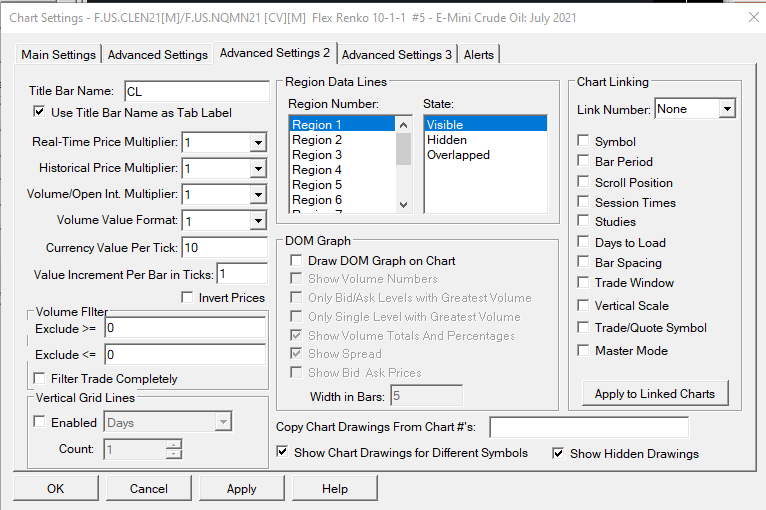Click the region list scrollbar thumb
The height and width of the screenshot is (510, 766).
pos(403,149)
